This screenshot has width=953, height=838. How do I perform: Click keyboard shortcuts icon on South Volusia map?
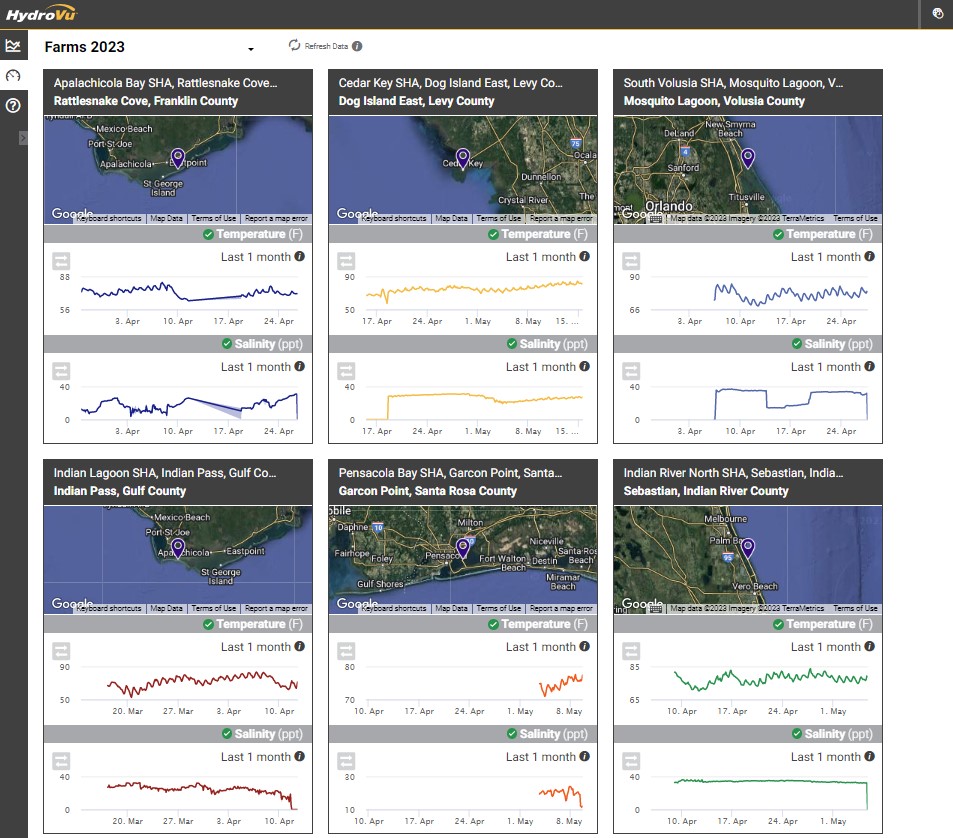(656, 218)
